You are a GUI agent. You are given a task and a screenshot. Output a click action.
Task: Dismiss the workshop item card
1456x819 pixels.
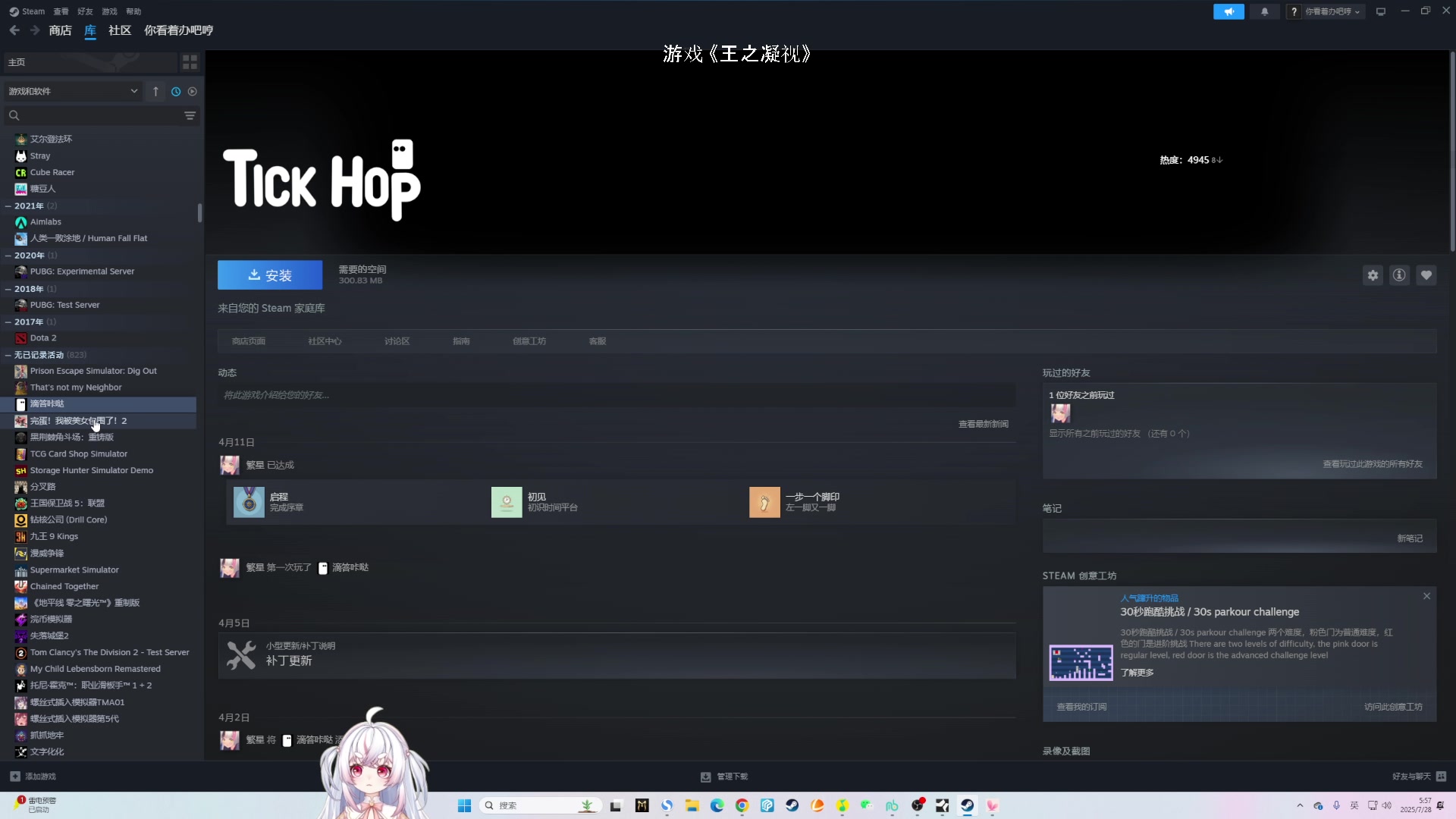tap(1426, 596)
